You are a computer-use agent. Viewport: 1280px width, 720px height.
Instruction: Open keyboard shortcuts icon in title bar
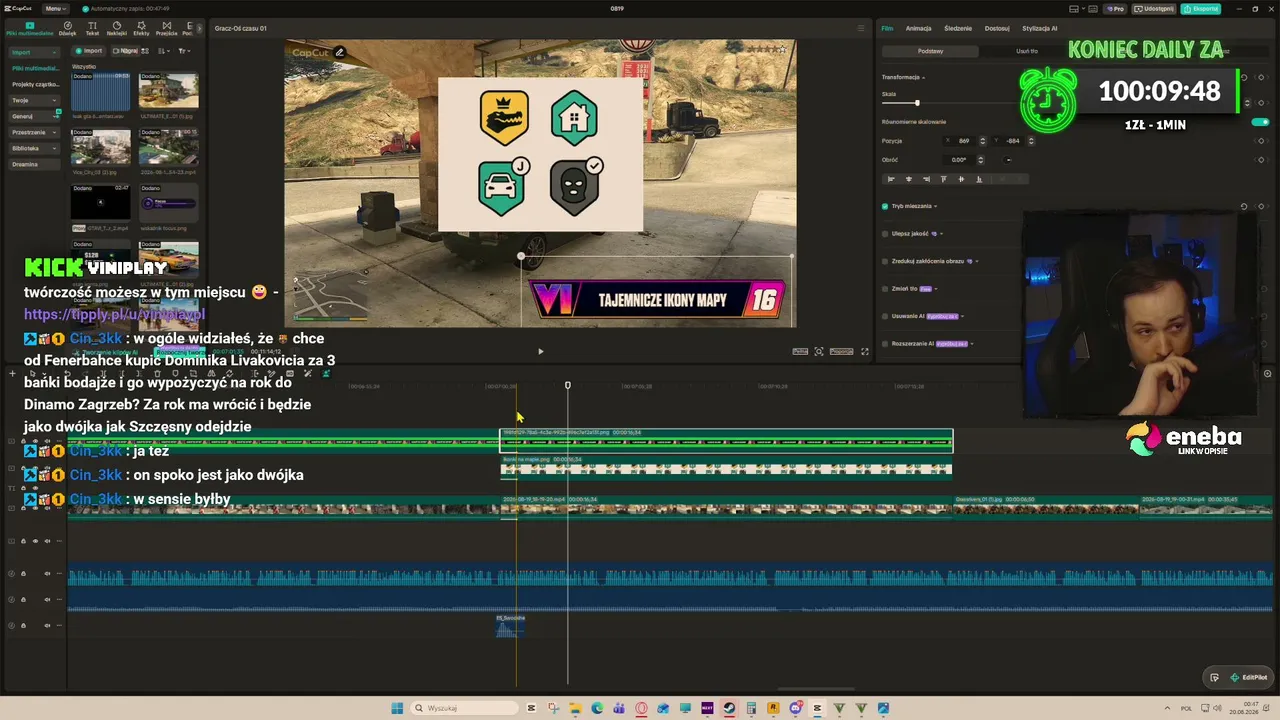[x=1093, y=9]
